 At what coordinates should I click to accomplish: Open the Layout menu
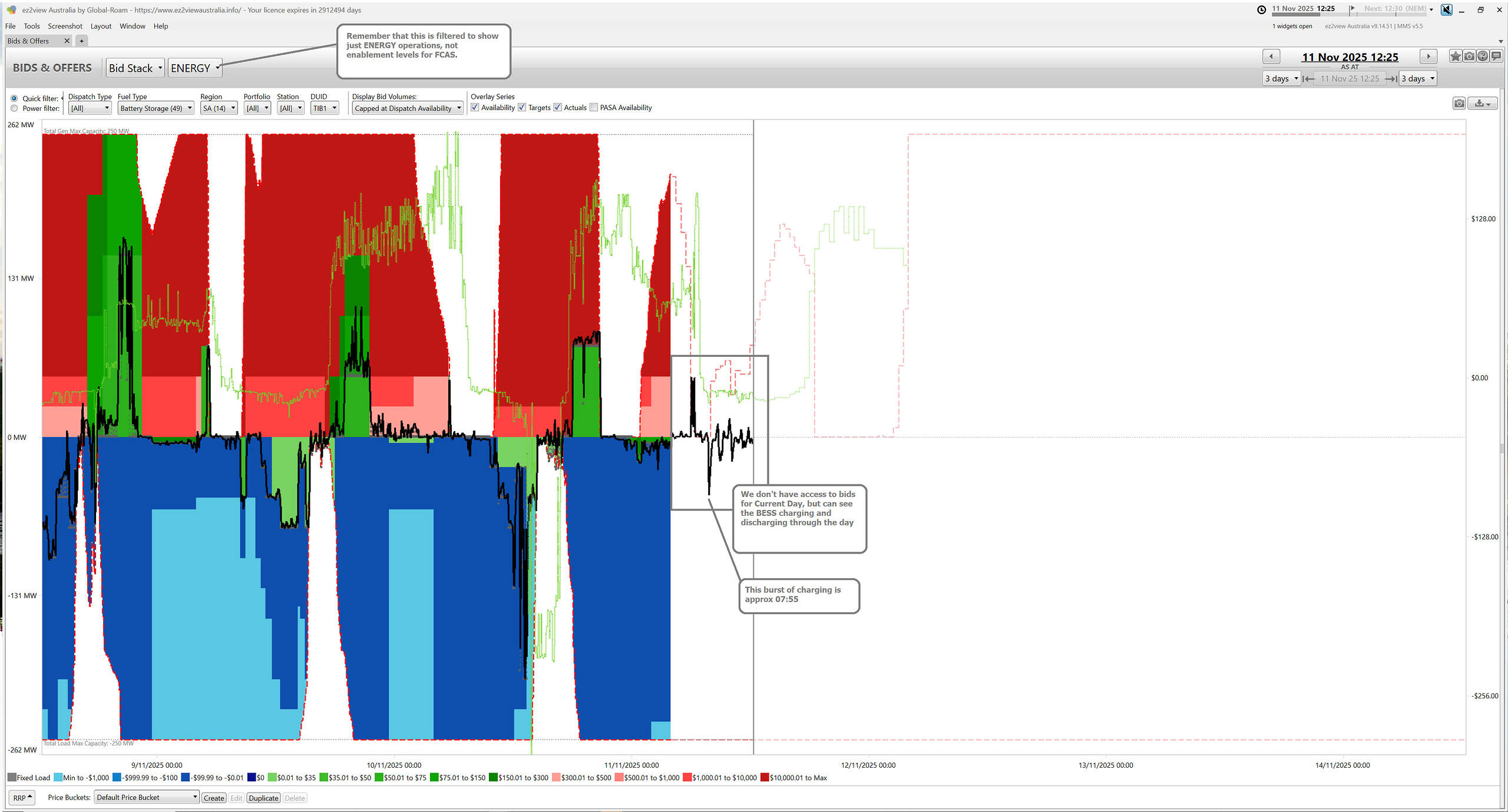pos(101,26)
